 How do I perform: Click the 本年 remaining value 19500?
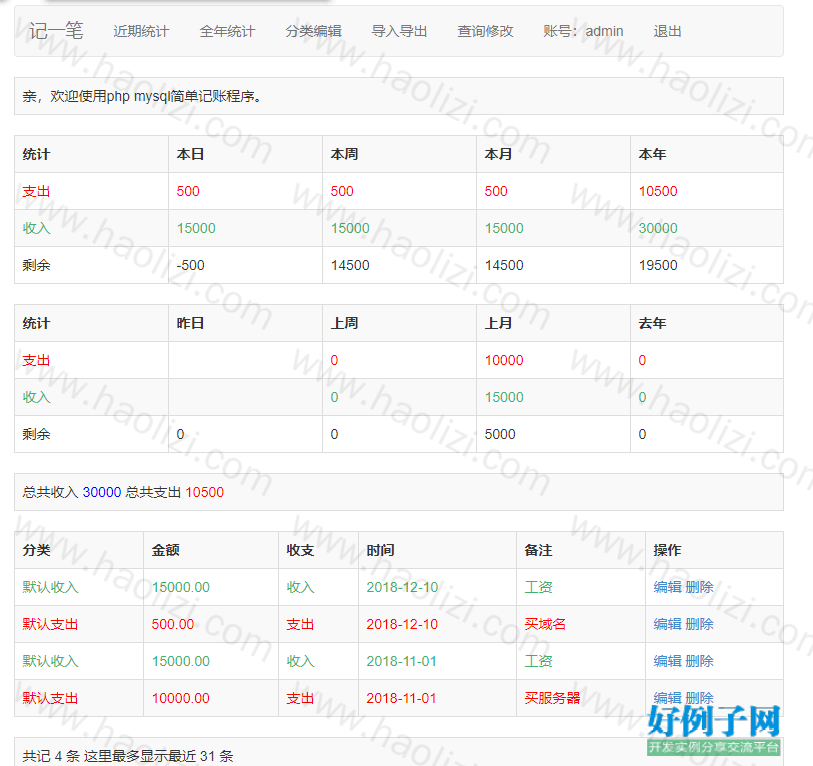pos(658,265)
